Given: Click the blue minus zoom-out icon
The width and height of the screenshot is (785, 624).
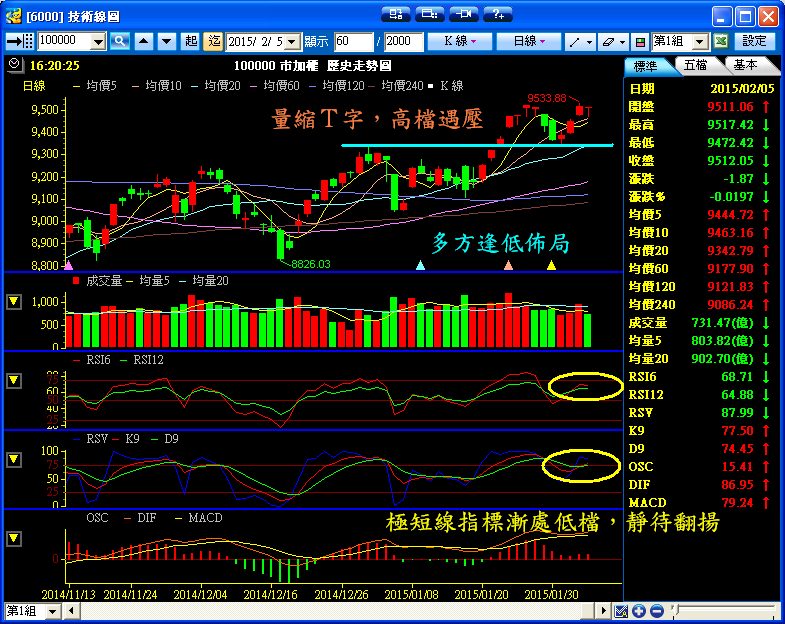Looking at the screenshot, I should (657, 611).
